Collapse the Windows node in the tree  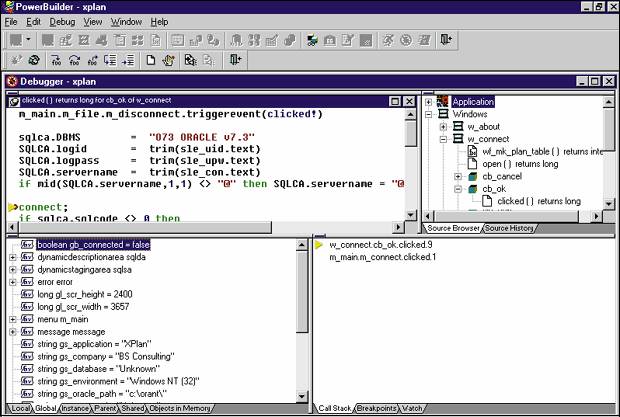pos(428,114)
